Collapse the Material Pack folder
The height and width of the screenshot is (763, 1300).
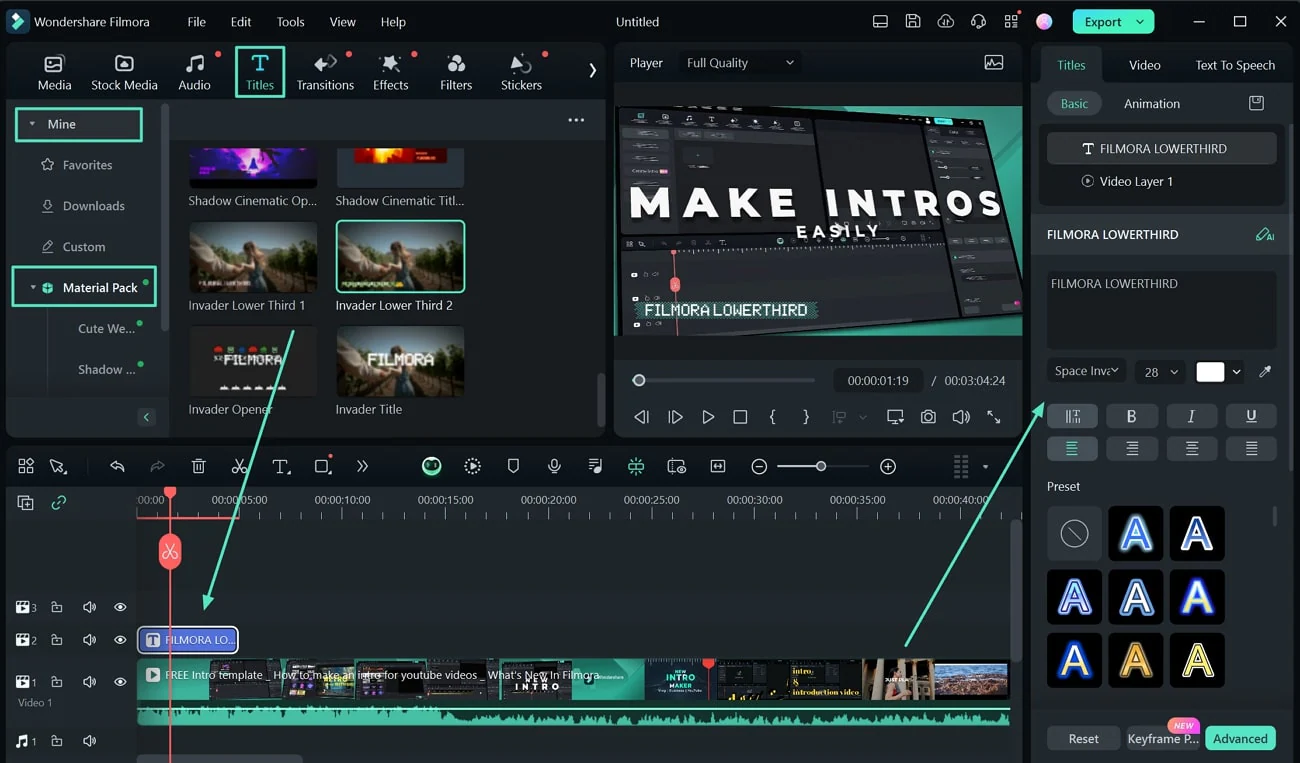[x=32, y=288]
